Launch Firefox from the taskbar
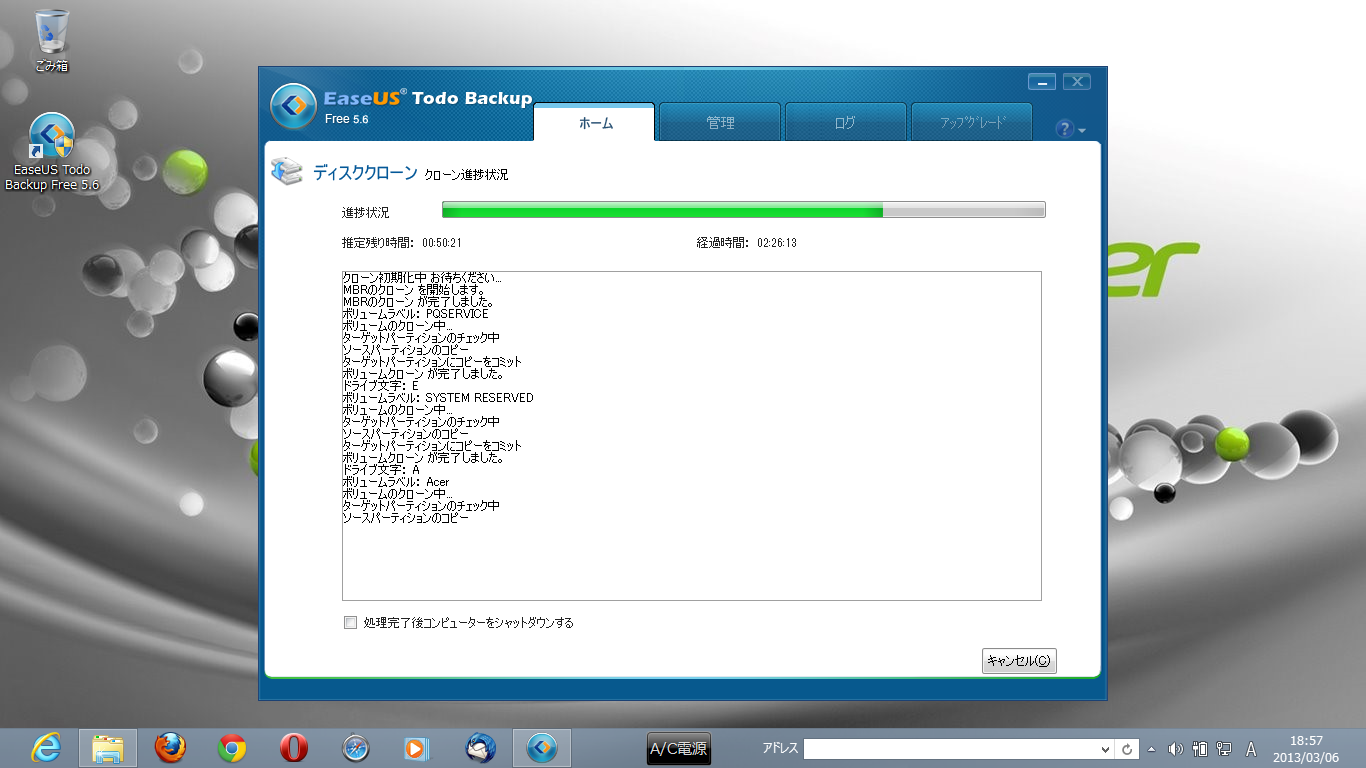1366x768 pixels. click(x=171, y=748)
